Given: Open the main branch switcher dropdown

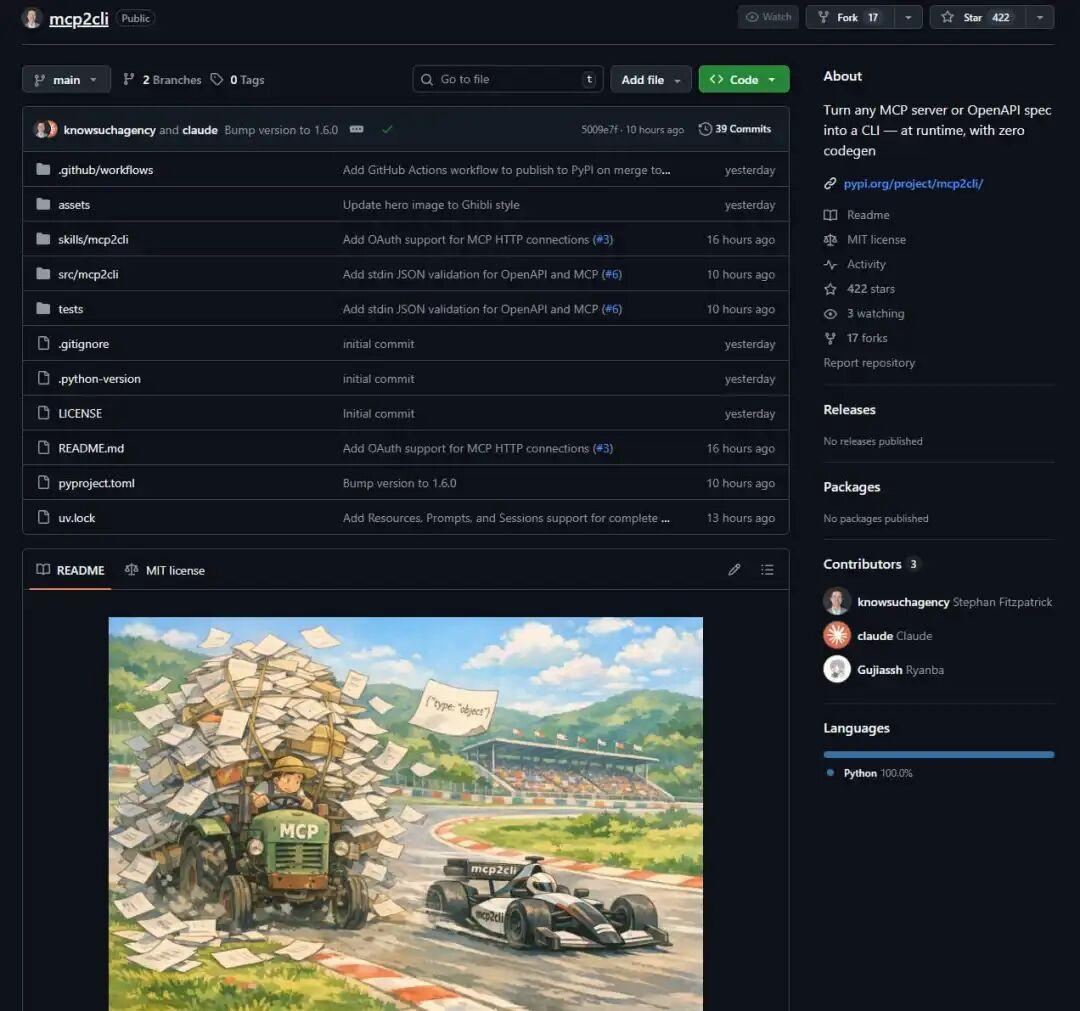Looking at the screenshot, I should [x=66, y=80].
